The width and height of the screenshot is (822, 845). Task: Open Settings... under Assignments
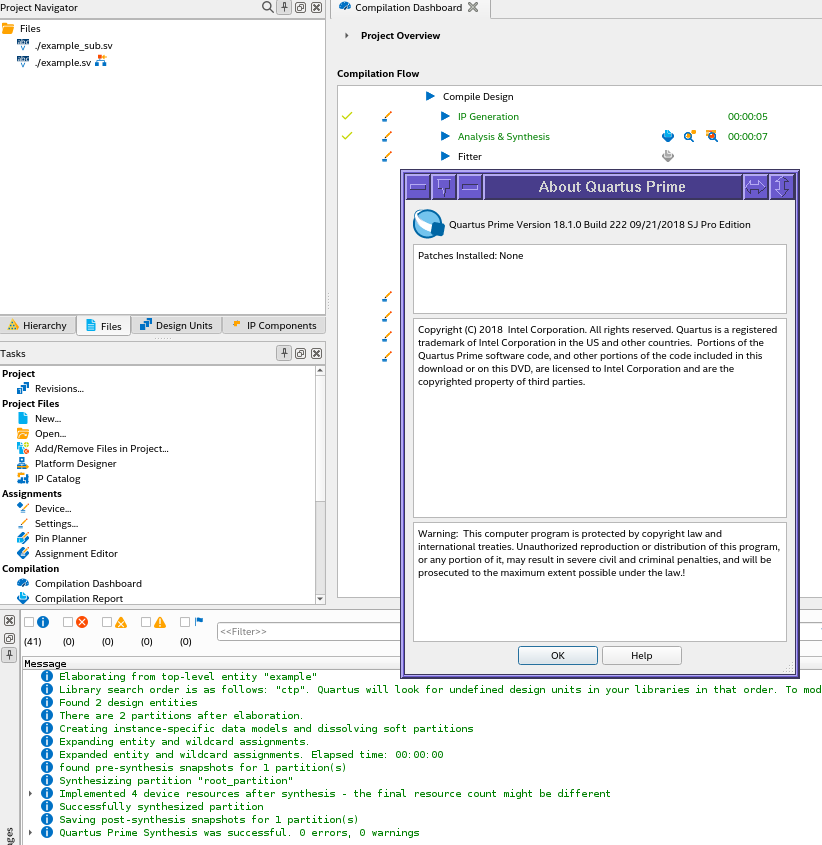[x=57, y=524]
